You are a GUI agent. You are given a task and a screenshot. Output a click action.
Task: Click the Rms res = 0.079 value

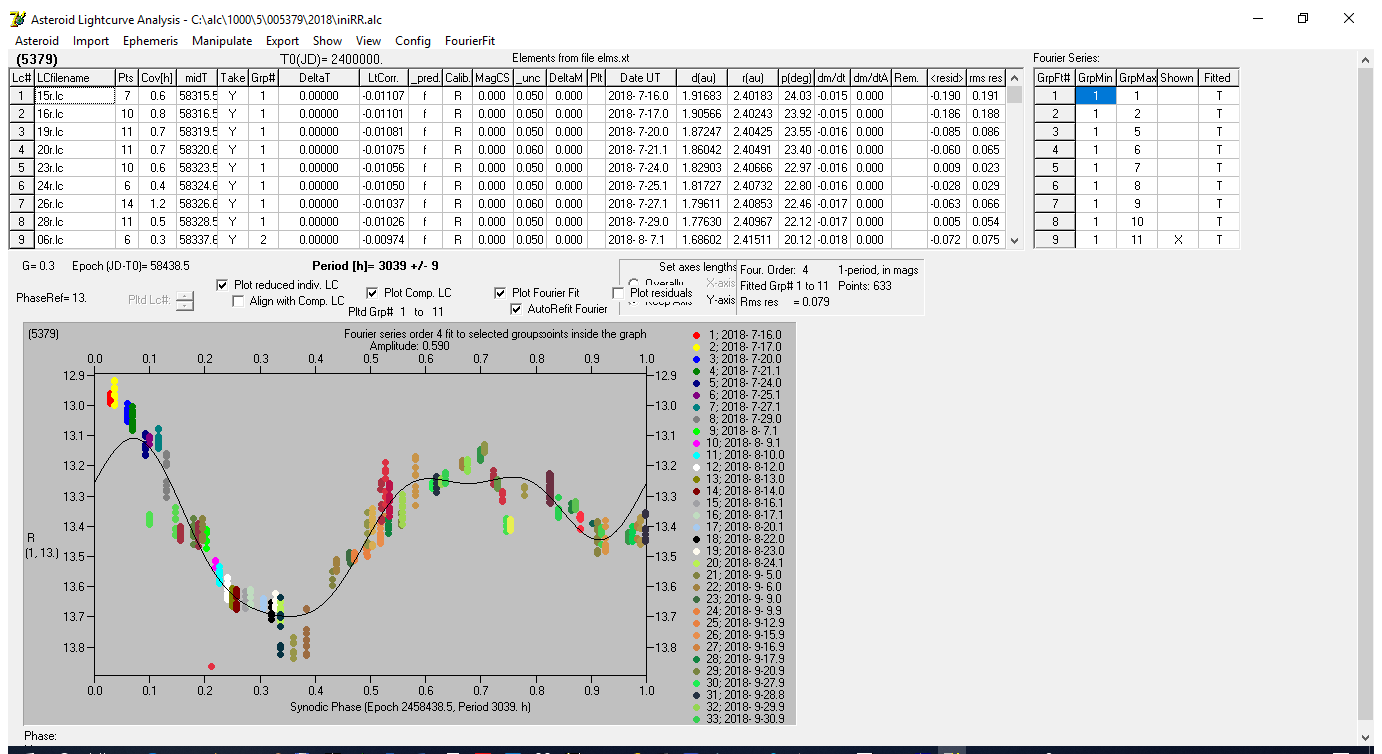tap(784, 302)
